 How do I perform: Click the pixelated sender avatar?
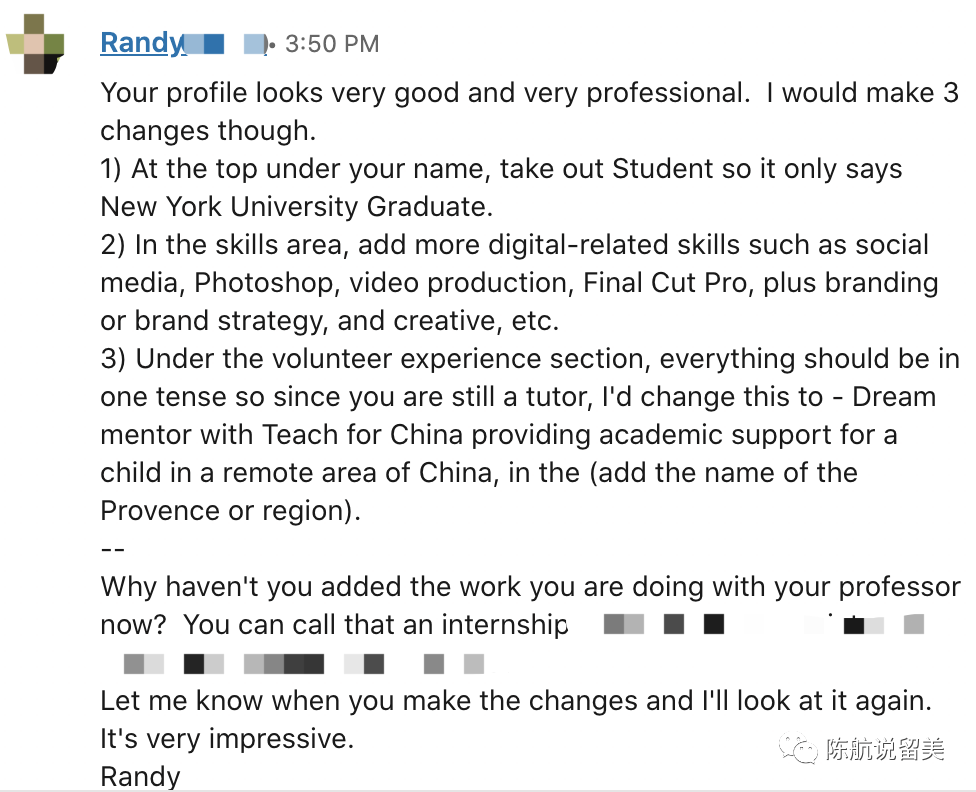click(x=35, y=44)
